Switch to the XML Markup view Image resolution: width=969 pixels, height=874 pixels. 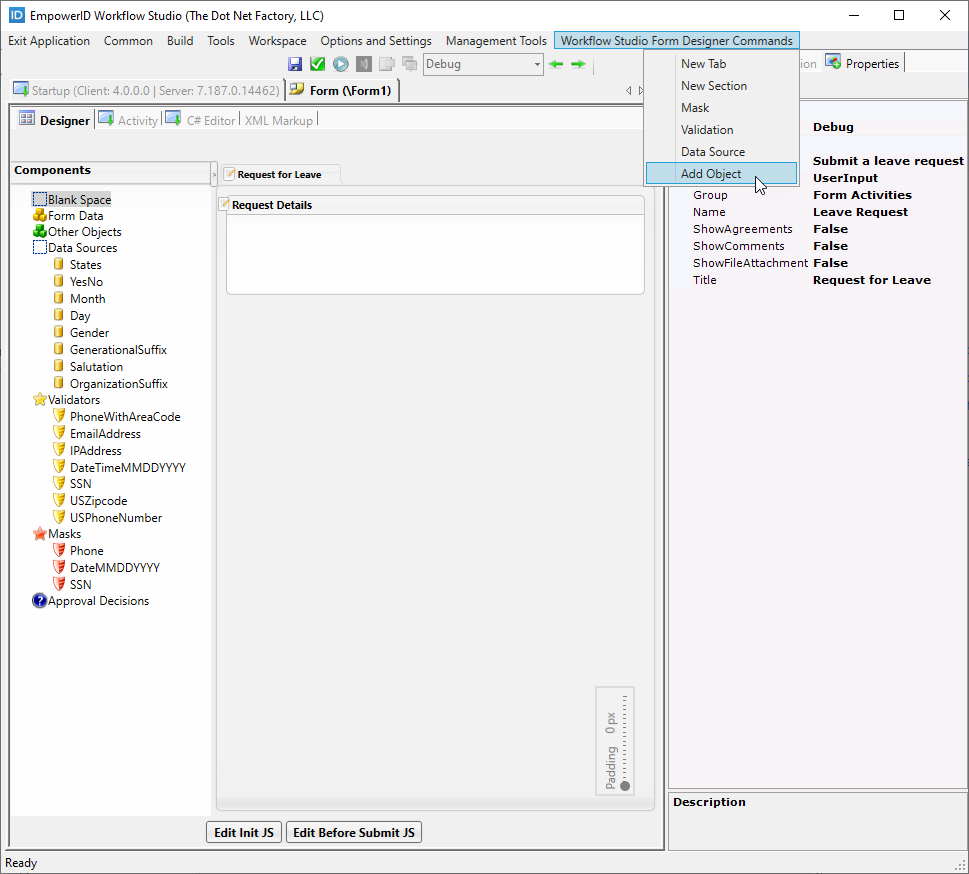[279, 120]
